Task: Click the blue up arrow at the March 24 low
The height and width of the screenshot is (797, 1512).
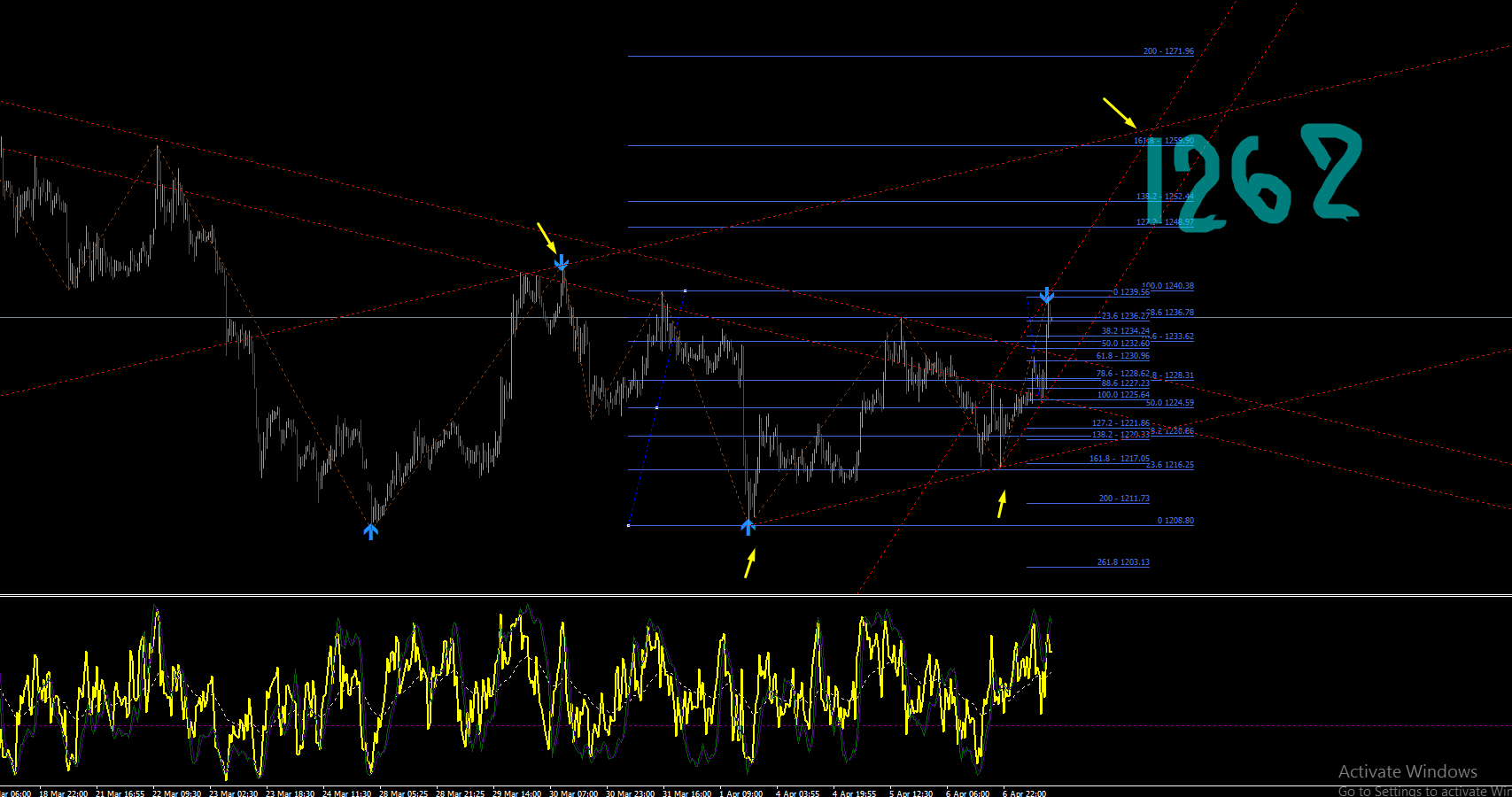Action: (x=370, y=531)
